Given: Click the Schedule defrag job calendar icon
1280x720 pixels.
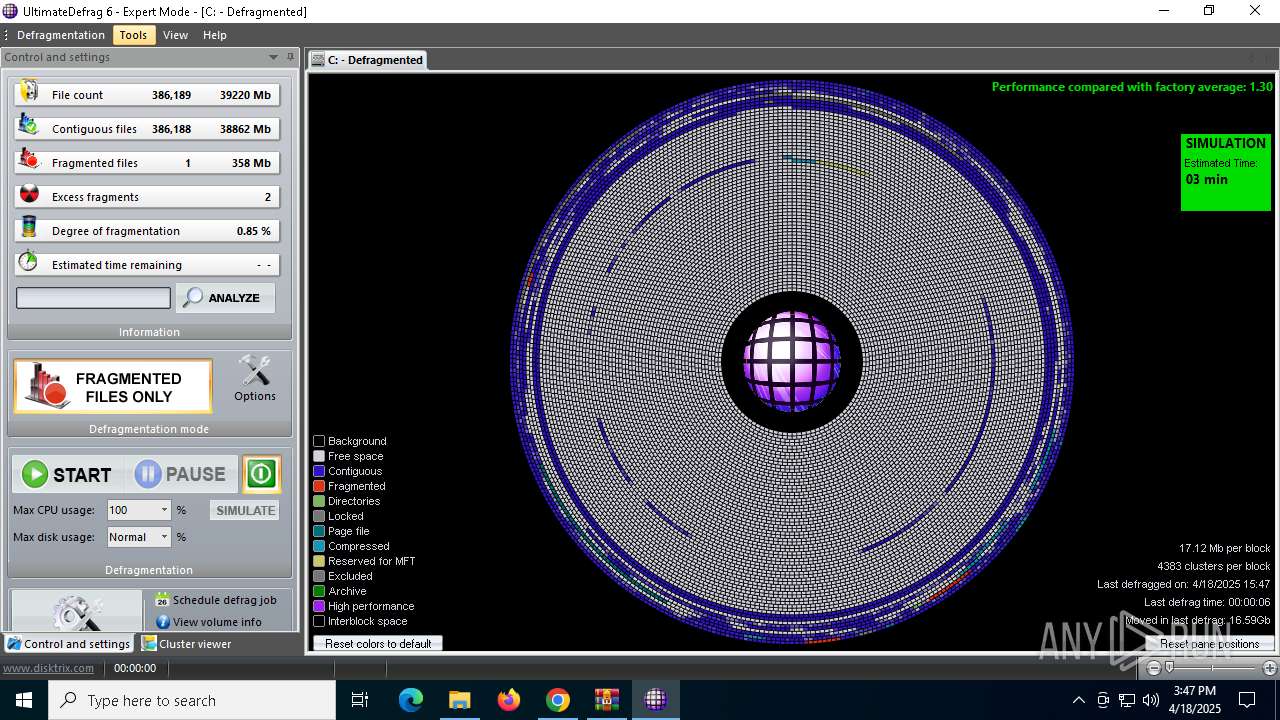Looking at the screenshot, I should pos(162,600).
